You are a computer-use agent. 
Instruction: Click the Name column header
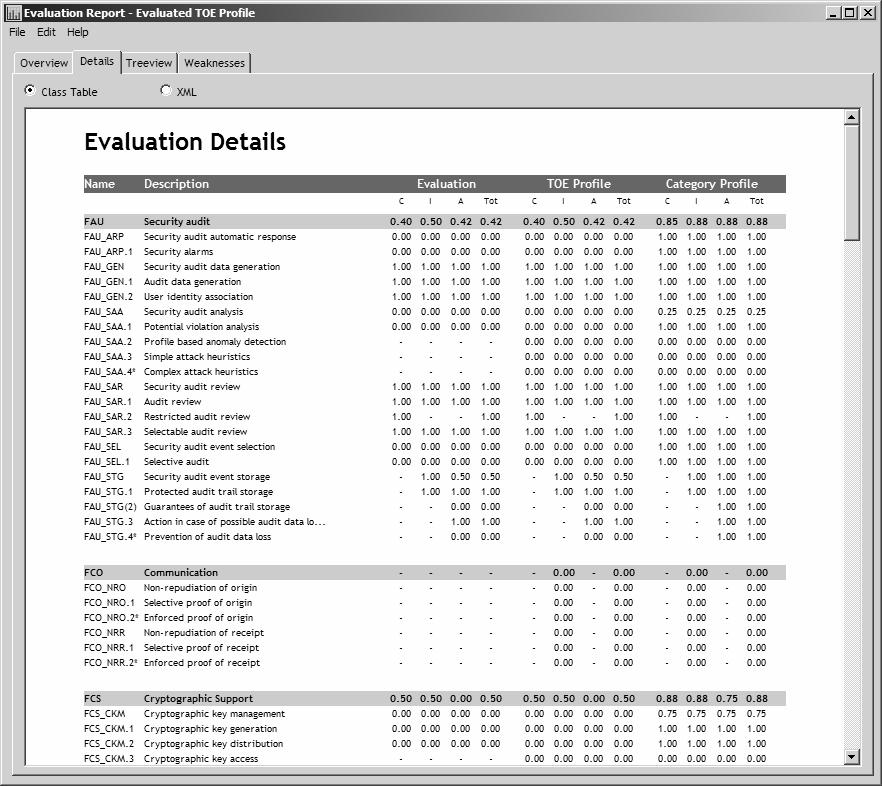click(100, 184)
